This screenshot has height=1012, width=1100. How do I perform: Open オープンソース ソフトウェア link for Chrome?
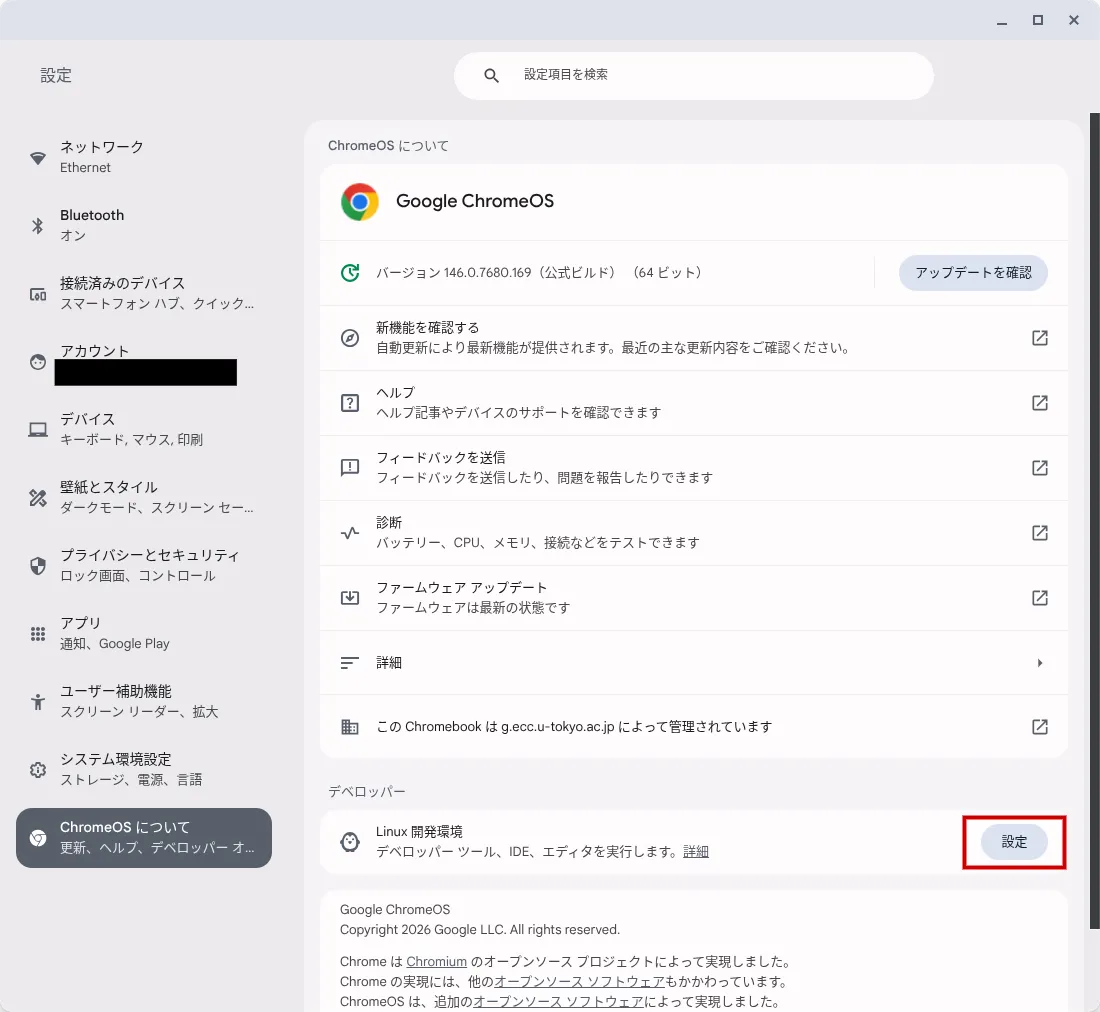[x=579, y=981]
